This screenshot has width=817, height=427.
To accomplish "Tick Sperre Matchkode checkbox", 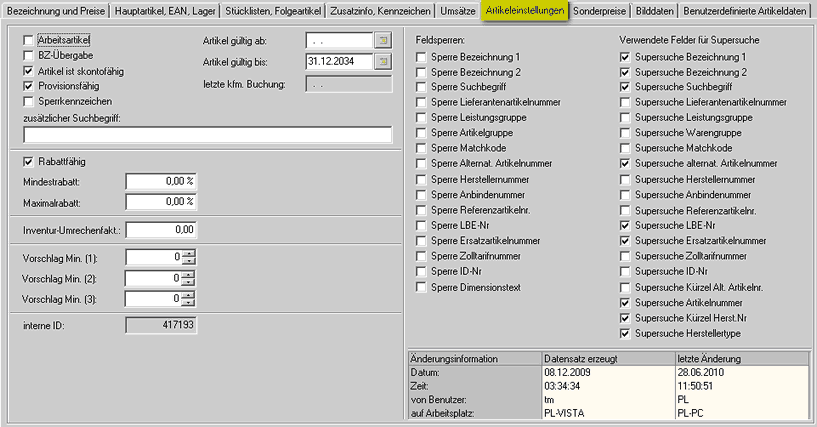I will click(x=421, y=148).
